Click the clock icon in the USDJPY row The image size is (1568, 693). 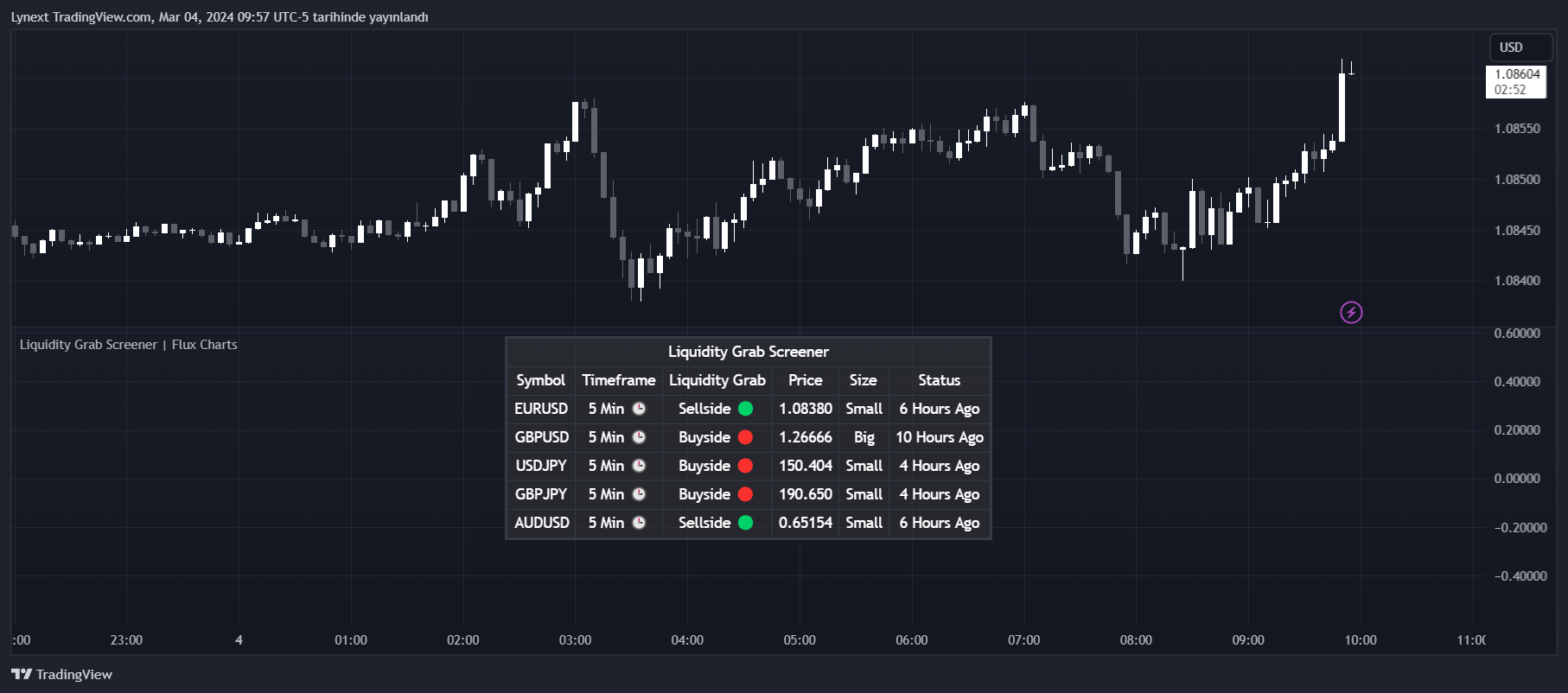coord(639,466)
